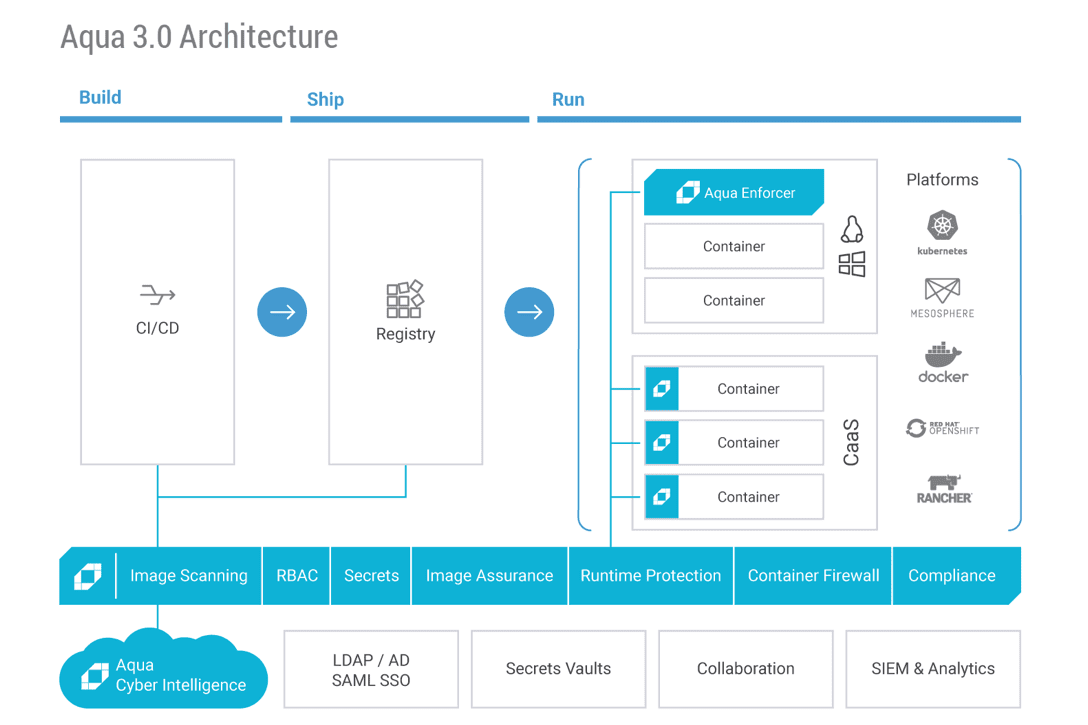Select Image Scanning in the feature bar

[188, 576]
